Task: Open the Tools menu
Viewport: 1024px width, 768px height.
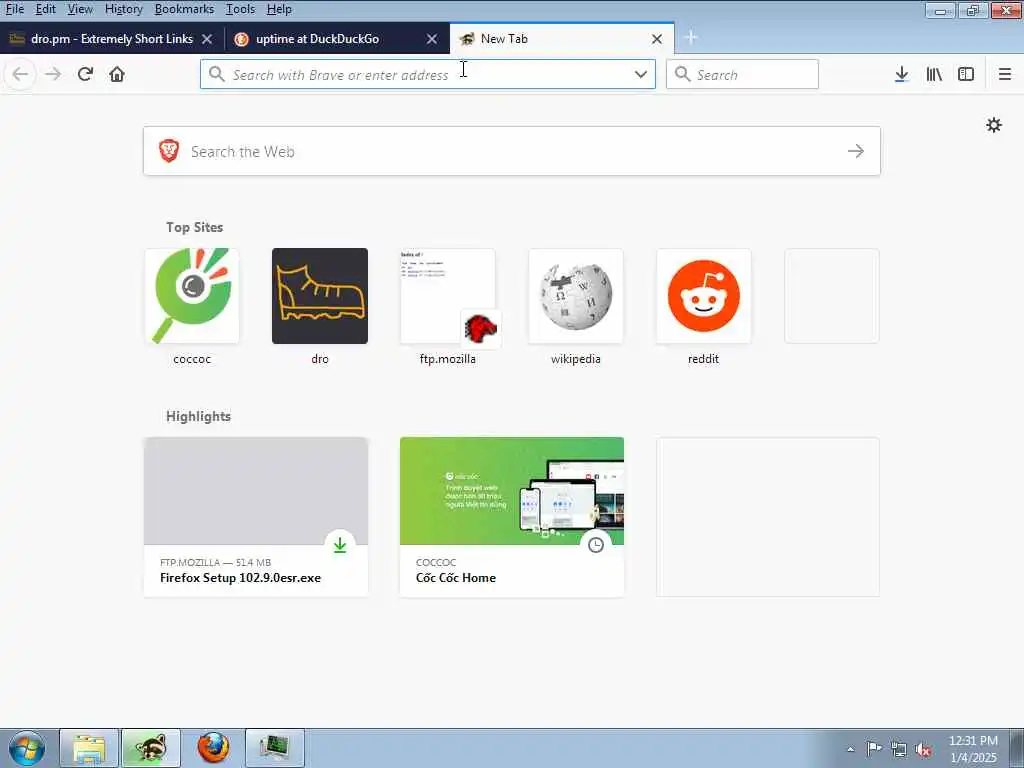Action: point(240,9)
